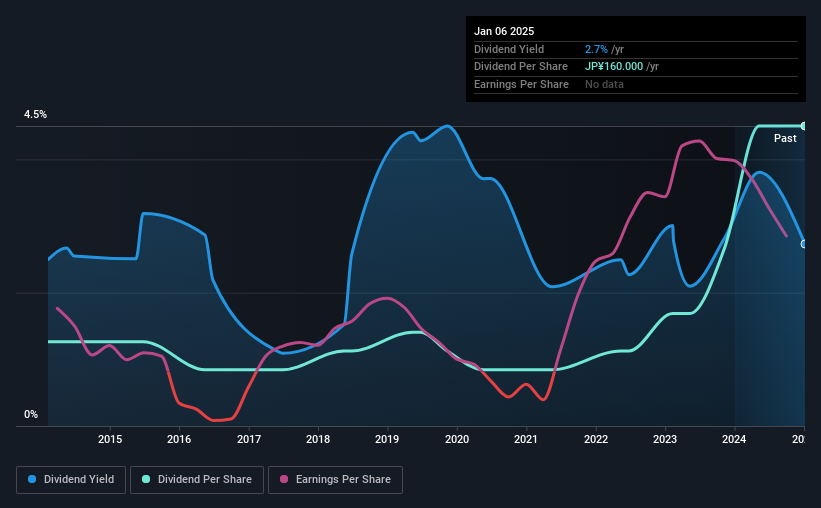Click the 2019 x-axis label
Image resolution: width=821 pixels, height=508 pixels.
(x=387, y=439)
